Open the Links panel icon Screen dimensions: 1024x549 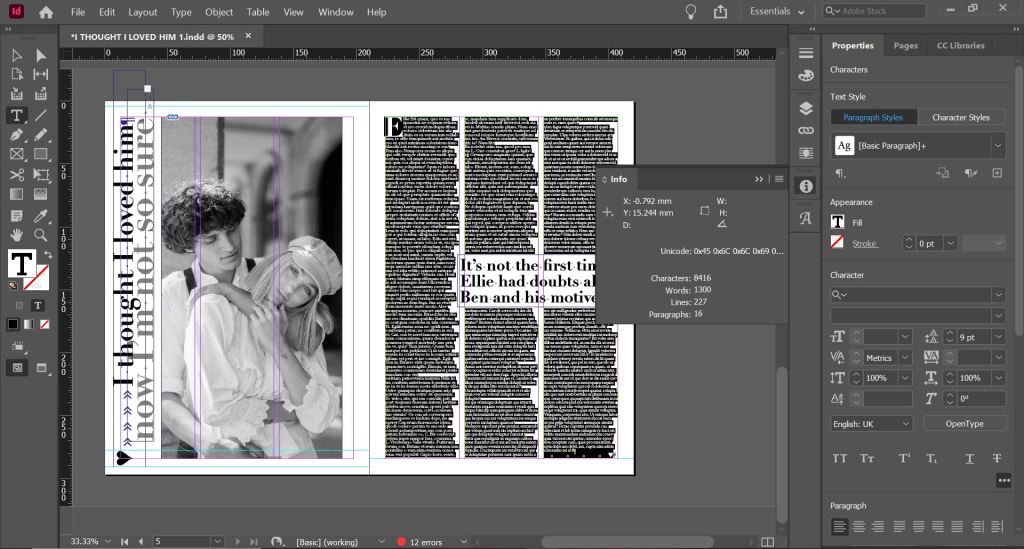(x=806, y=130)
